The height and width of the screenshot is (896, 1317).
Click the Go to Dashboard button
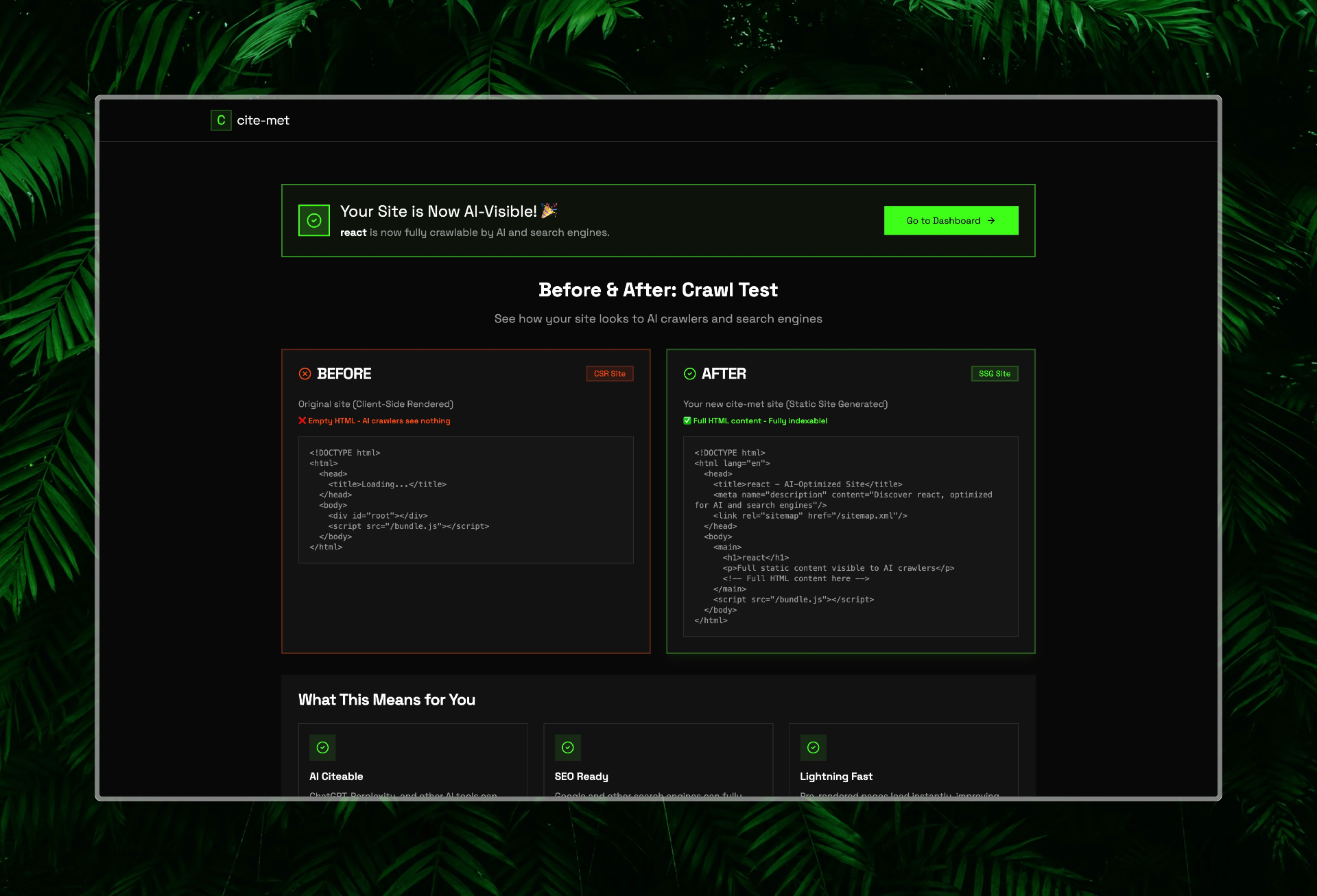(951, 220)
